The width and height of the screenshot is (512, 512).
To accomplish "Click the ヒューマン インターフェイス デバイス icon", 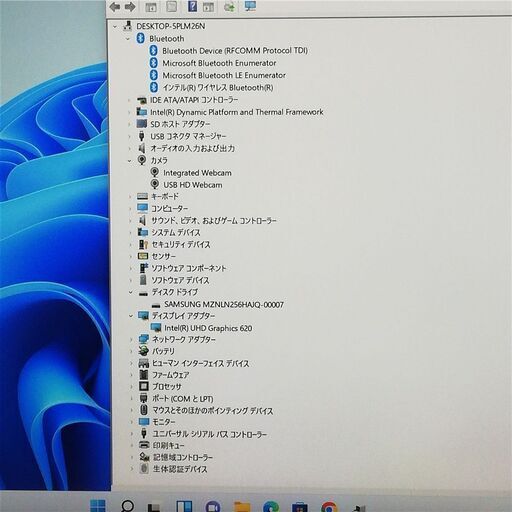I will click(144, 363).
